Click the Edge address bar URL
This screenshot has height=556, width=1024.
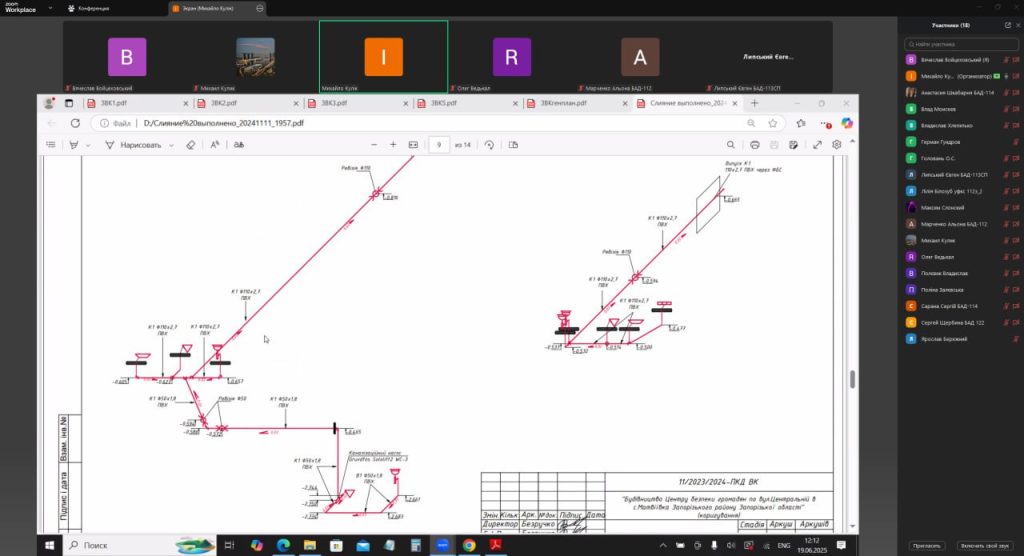[223, 123]
